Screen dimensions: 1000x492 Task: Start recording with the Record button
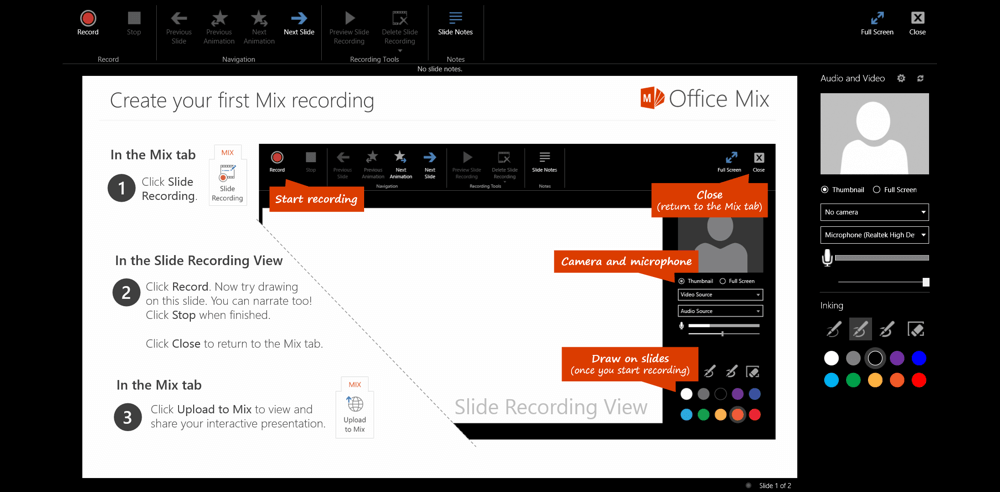pyautogui.click(x=88, y=23)
